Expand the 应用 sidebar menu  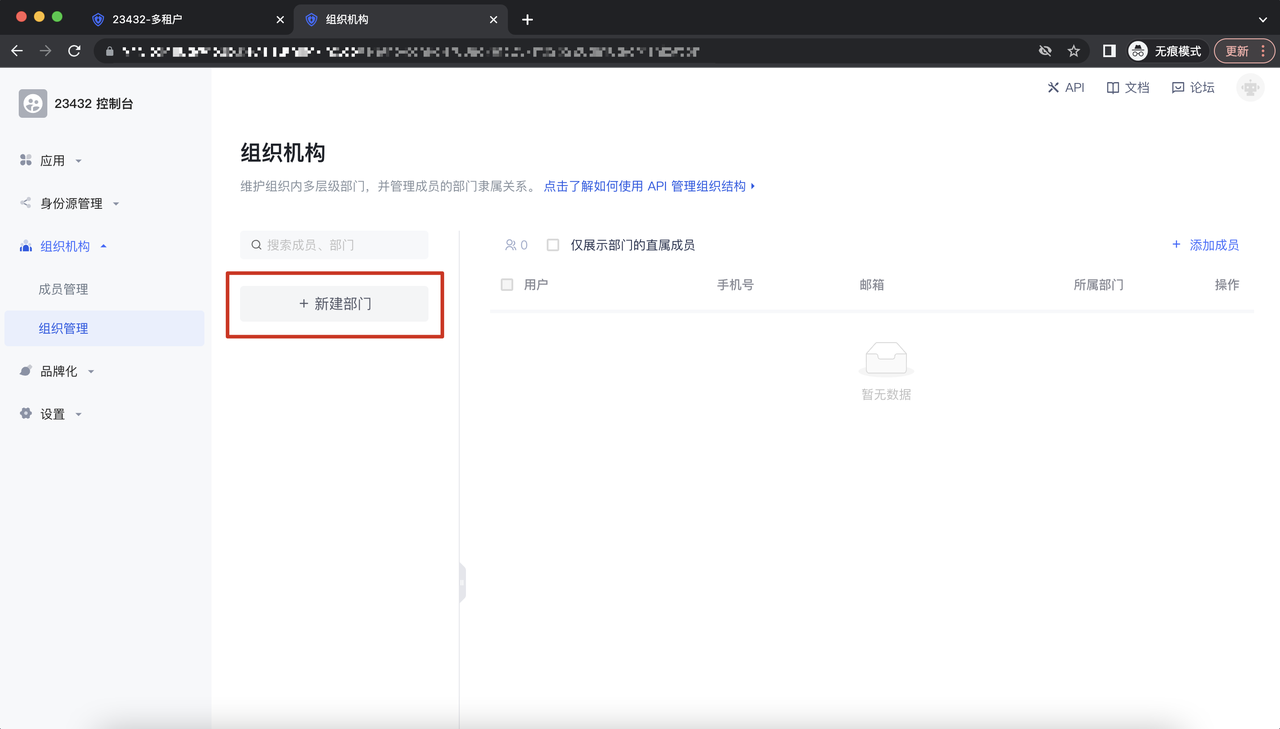pos(52,160)
